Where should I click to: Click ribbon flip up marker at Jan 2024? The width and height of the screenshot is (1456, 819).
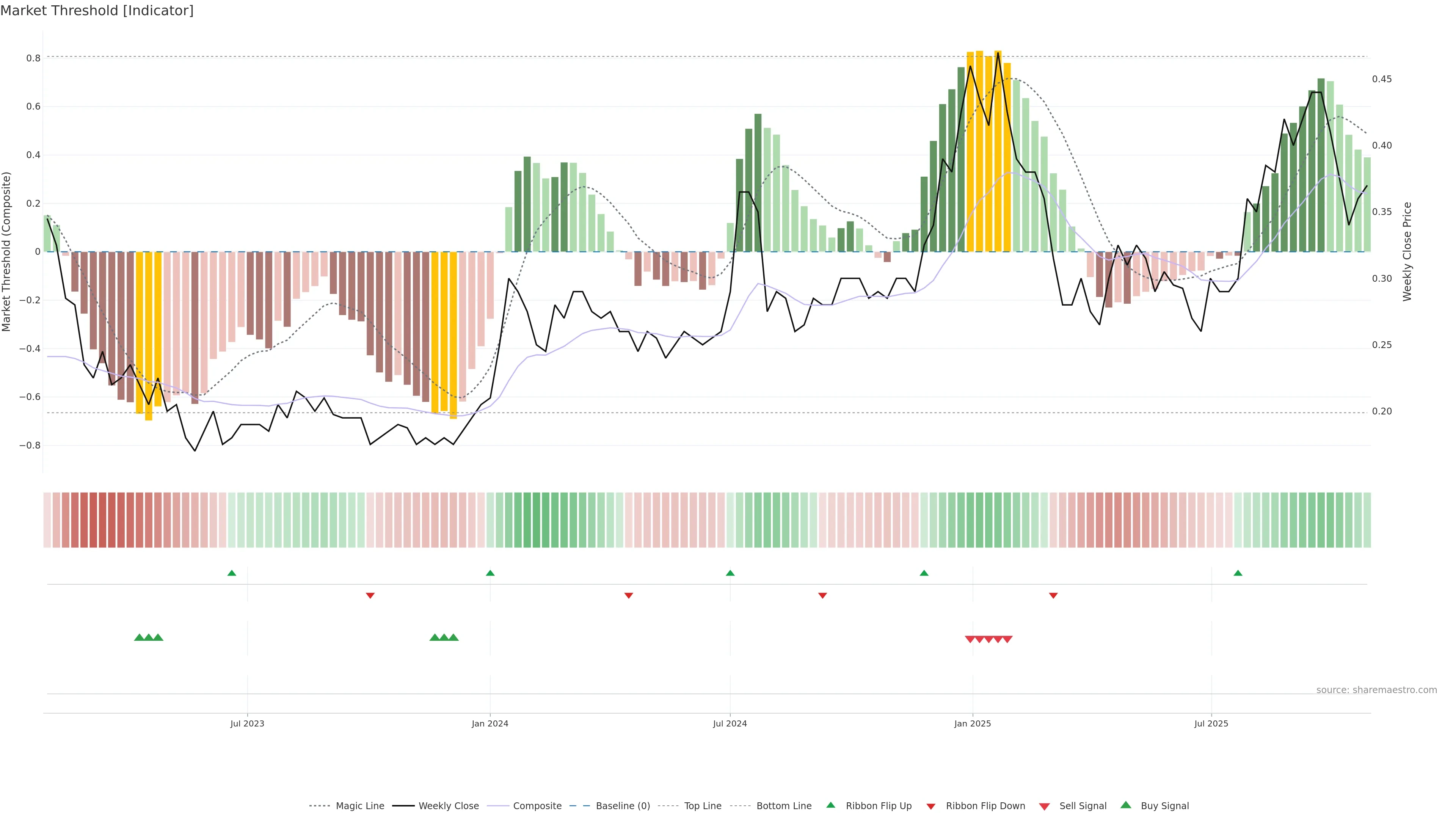pos(490,573)
